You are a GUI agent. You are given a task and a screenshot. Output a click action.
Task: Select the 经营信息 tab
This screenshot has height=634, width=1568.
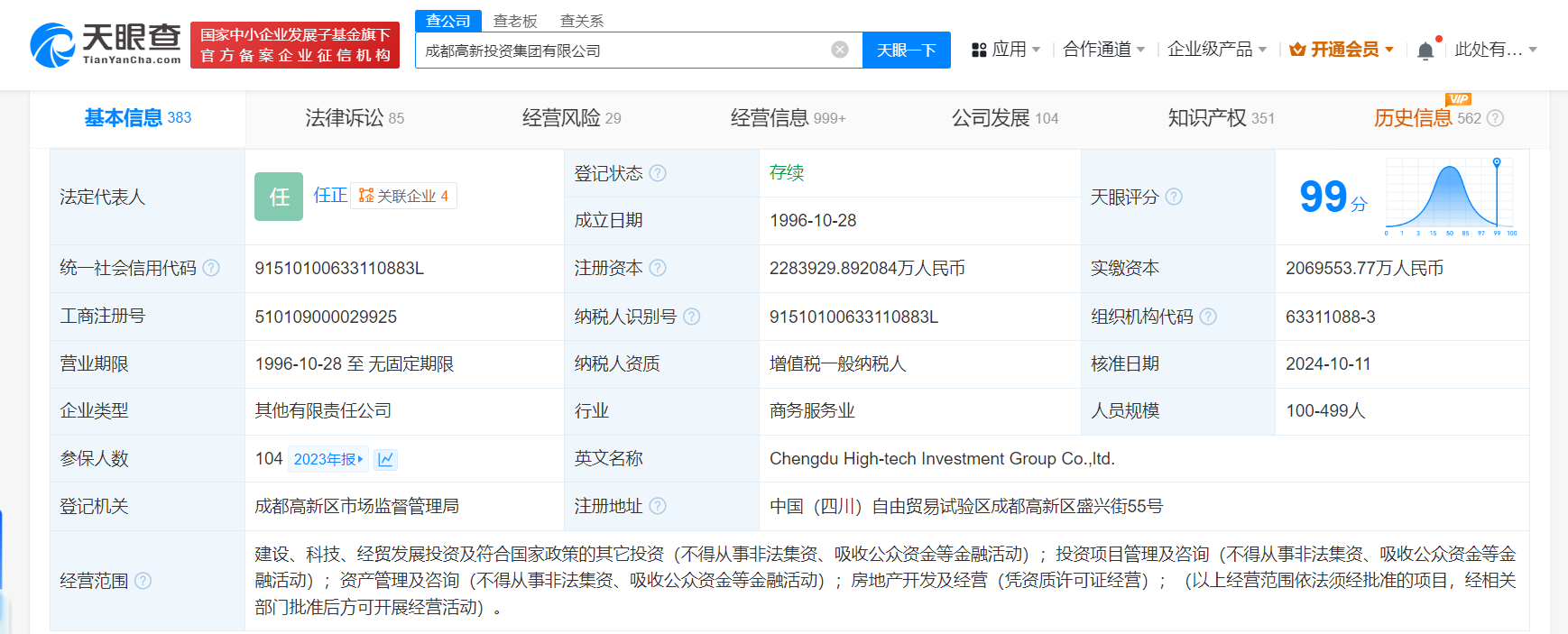(789, 118)
